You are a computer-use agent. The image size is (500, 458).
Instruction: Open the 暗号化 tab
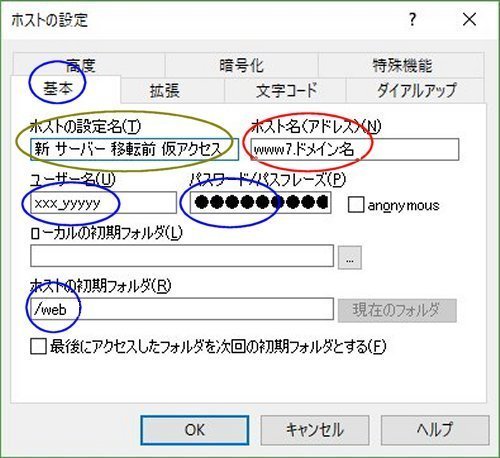tap(242, 65)
